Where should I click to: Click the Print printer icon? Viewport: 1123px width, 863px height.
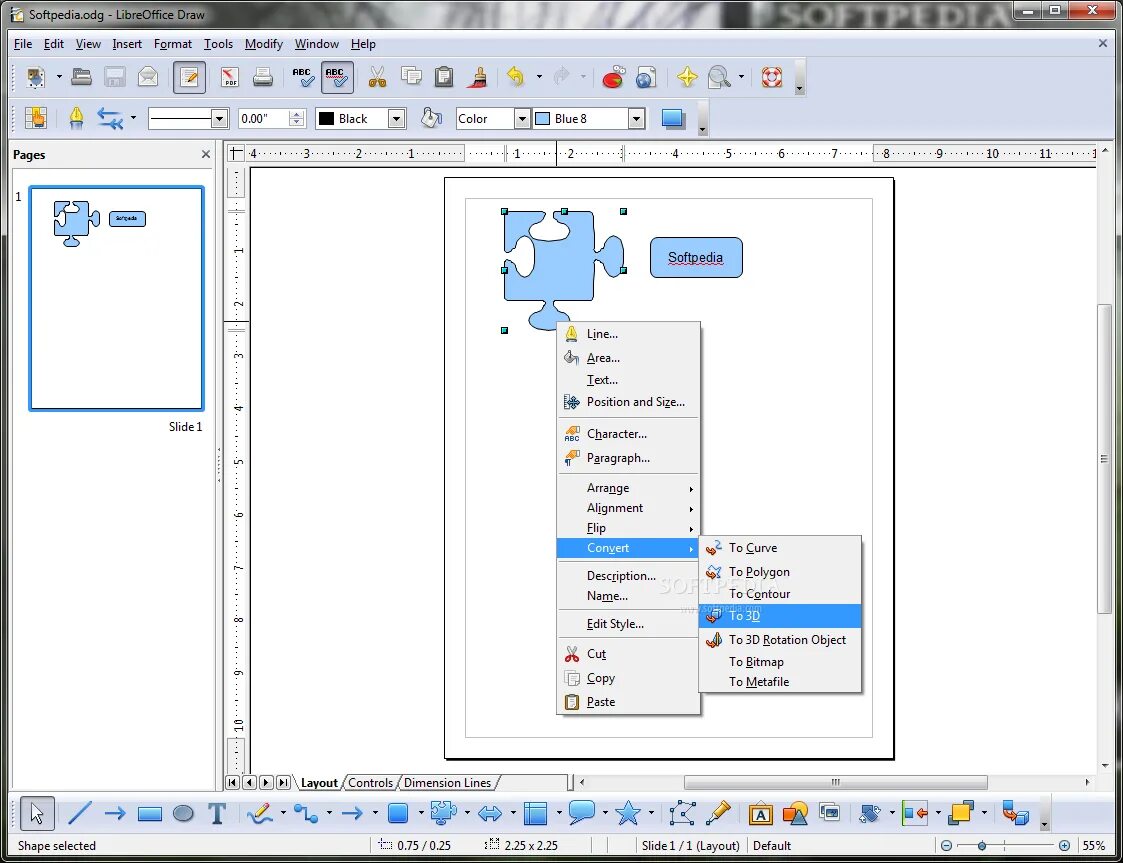click(263, 77)
